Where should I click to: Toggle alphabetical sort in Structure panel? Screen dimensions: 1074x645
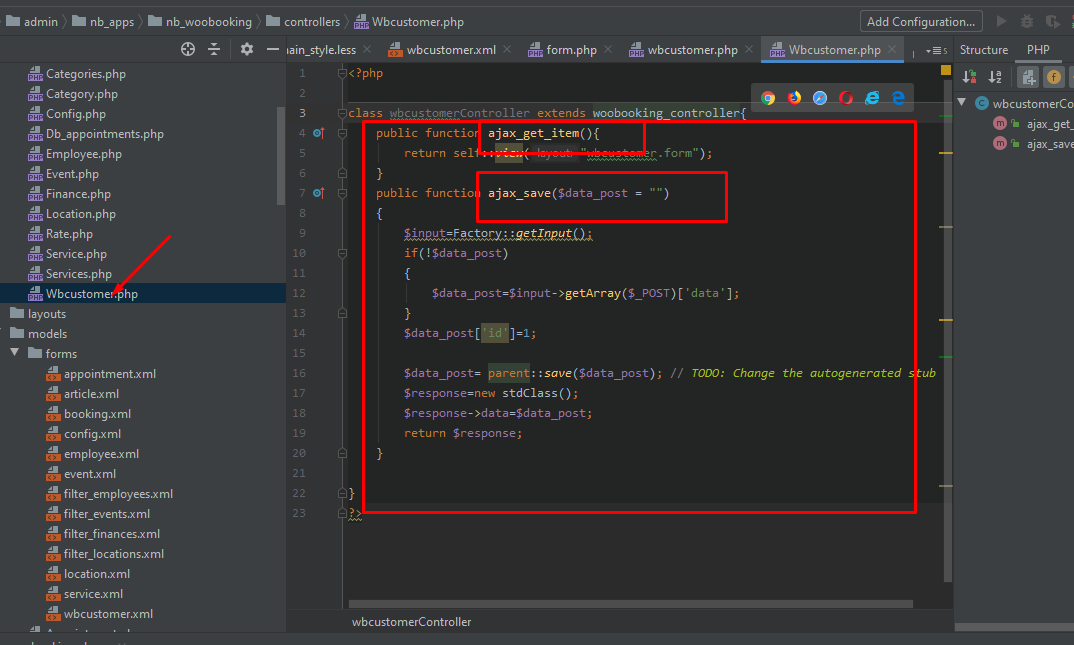[x=995, y=77]
